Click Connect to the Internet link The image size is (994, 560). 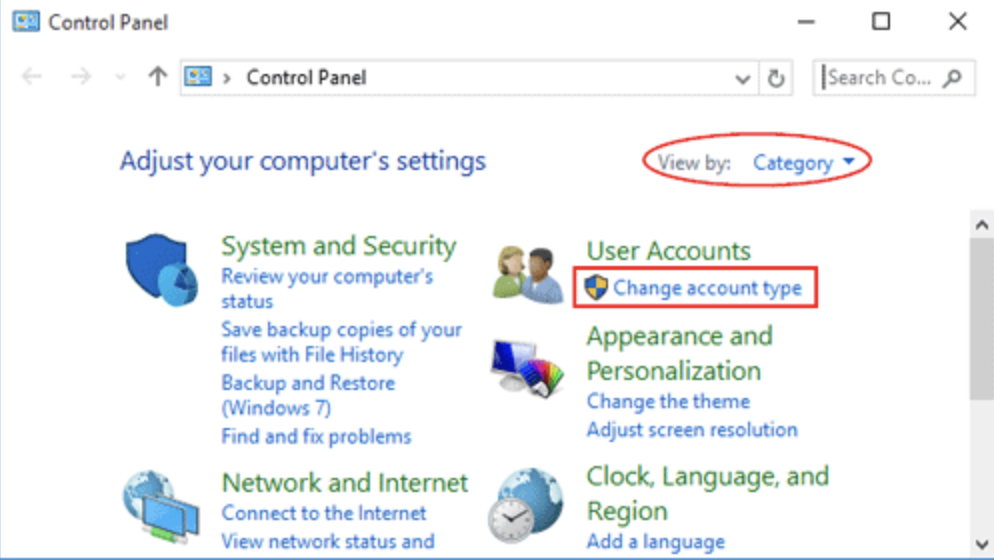tap(324, 513)
